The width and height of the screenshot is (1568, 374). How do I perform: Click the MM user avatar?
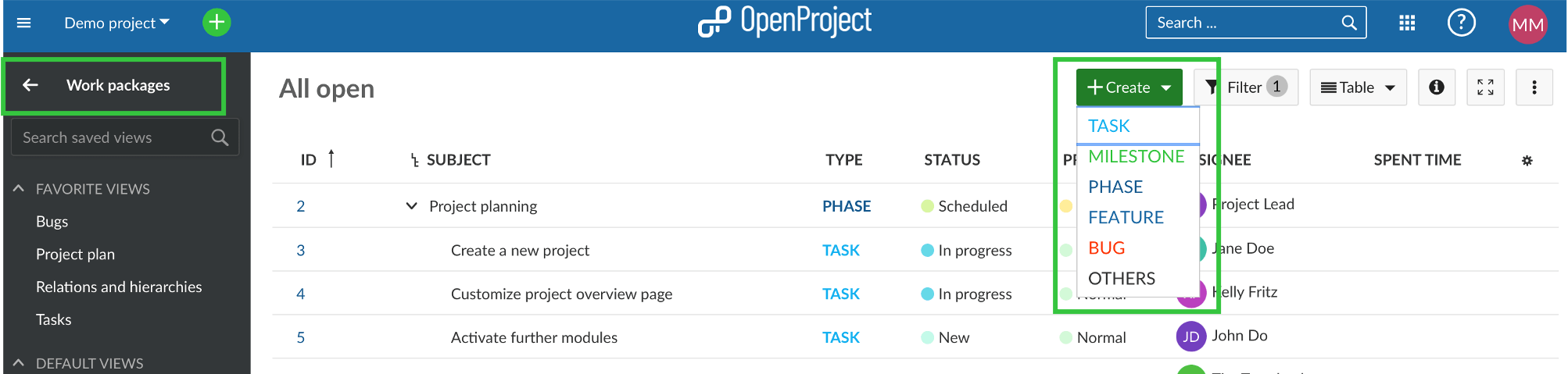pyautogui.click(x=1527, y=24)
